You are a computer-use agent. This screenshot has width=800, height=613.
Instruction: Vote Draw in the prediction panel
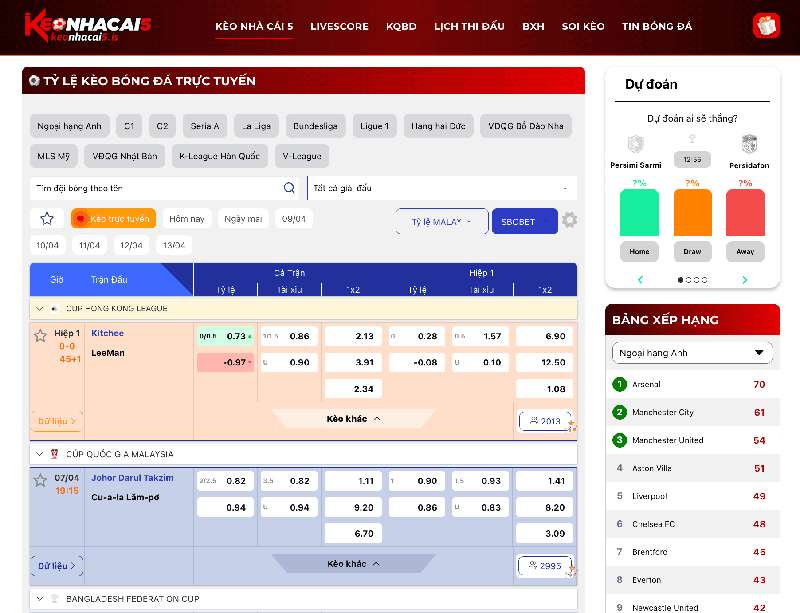tap(692, 251)
